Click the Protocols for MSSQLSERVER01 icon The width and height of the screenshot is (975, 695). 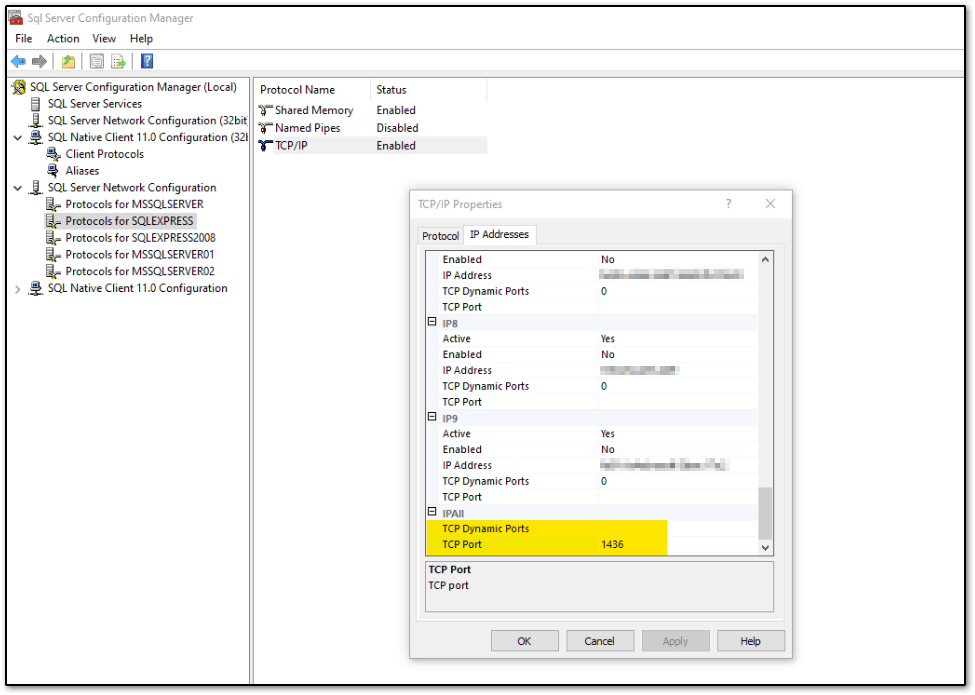53,254
